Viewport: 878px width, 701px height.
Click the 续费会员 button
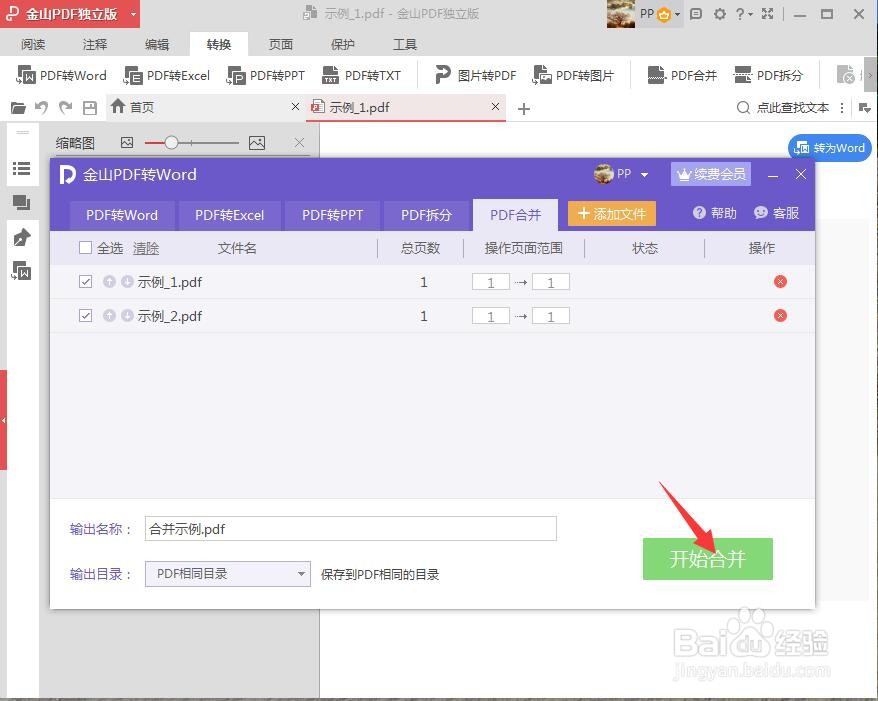pyautogui.click(x=711, y=174)
